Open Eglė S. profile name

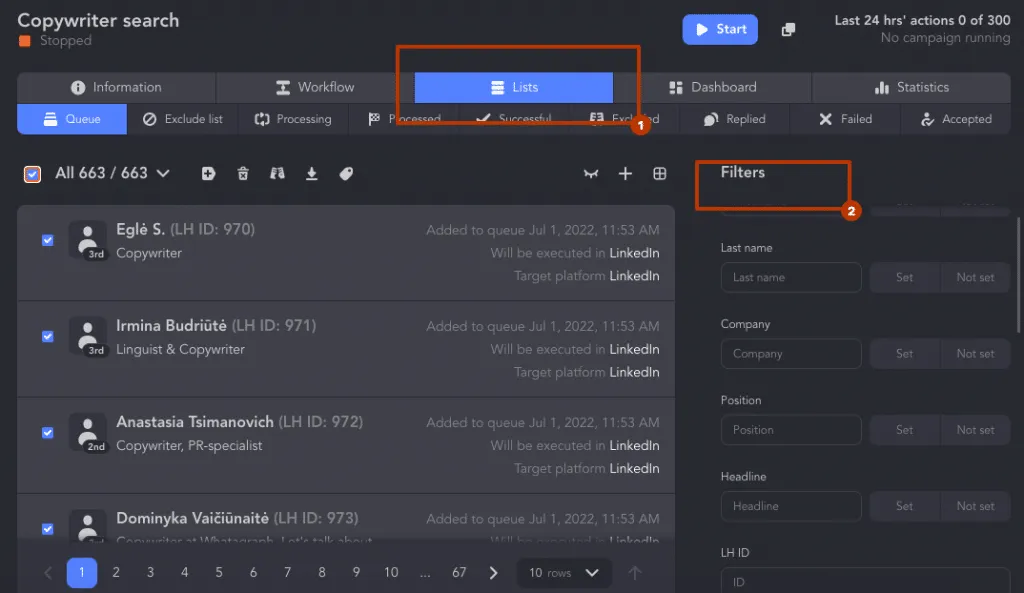[x=140, y=229]
